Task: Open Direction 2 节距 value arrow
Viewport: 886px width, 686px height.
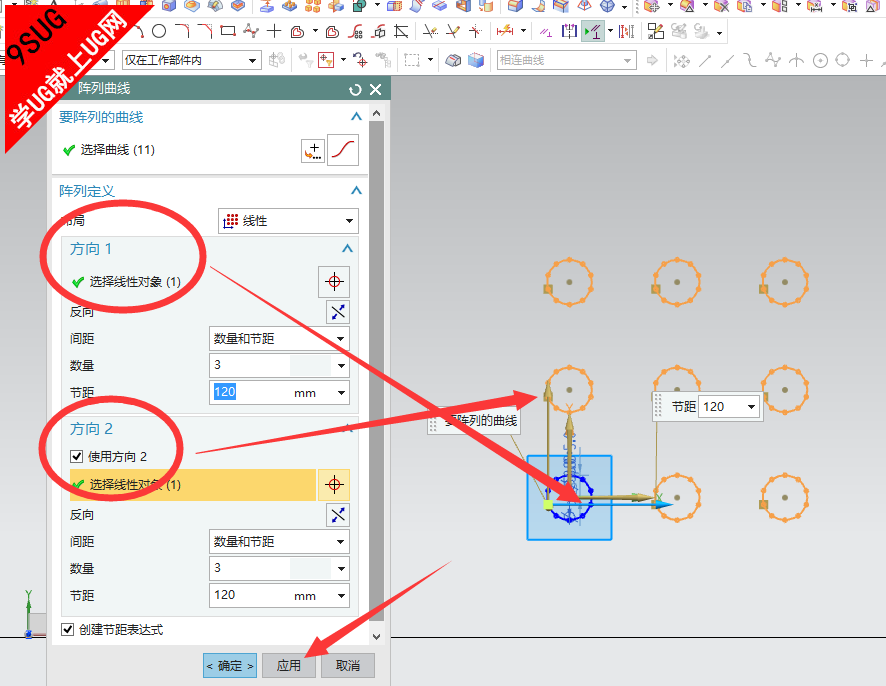Action: pos(341,596)
